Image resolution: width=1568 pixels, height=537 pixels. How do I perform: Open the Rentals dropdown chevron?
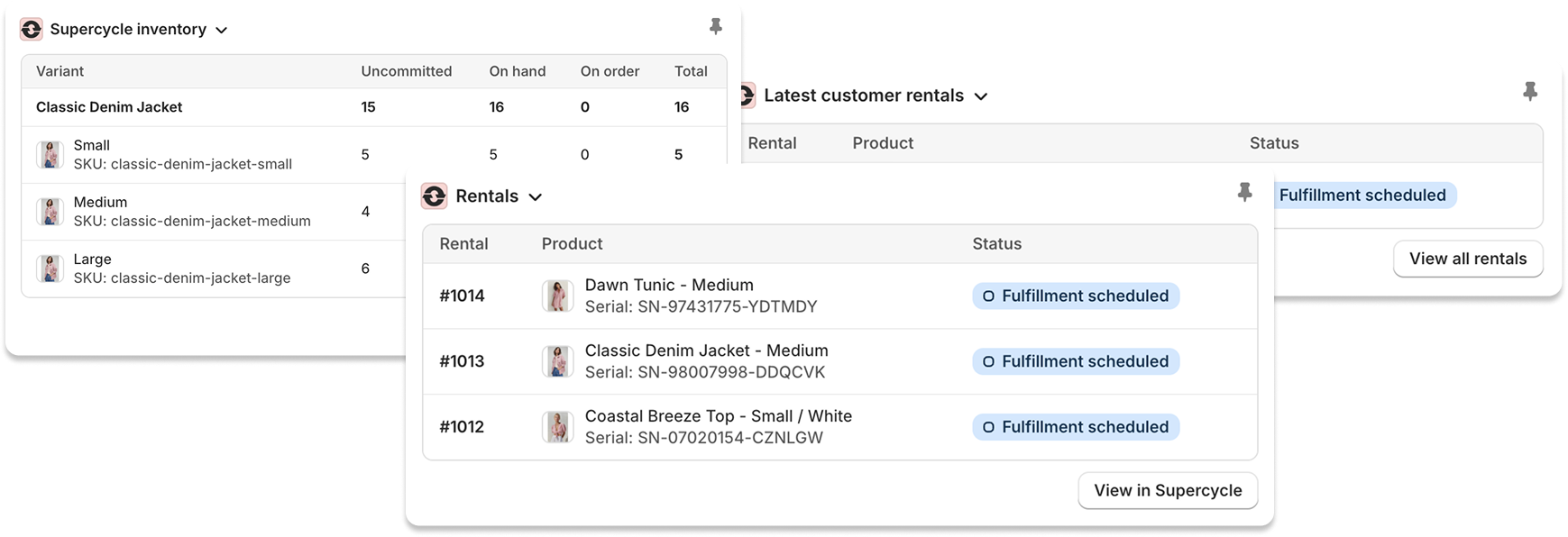pos(535,197)
